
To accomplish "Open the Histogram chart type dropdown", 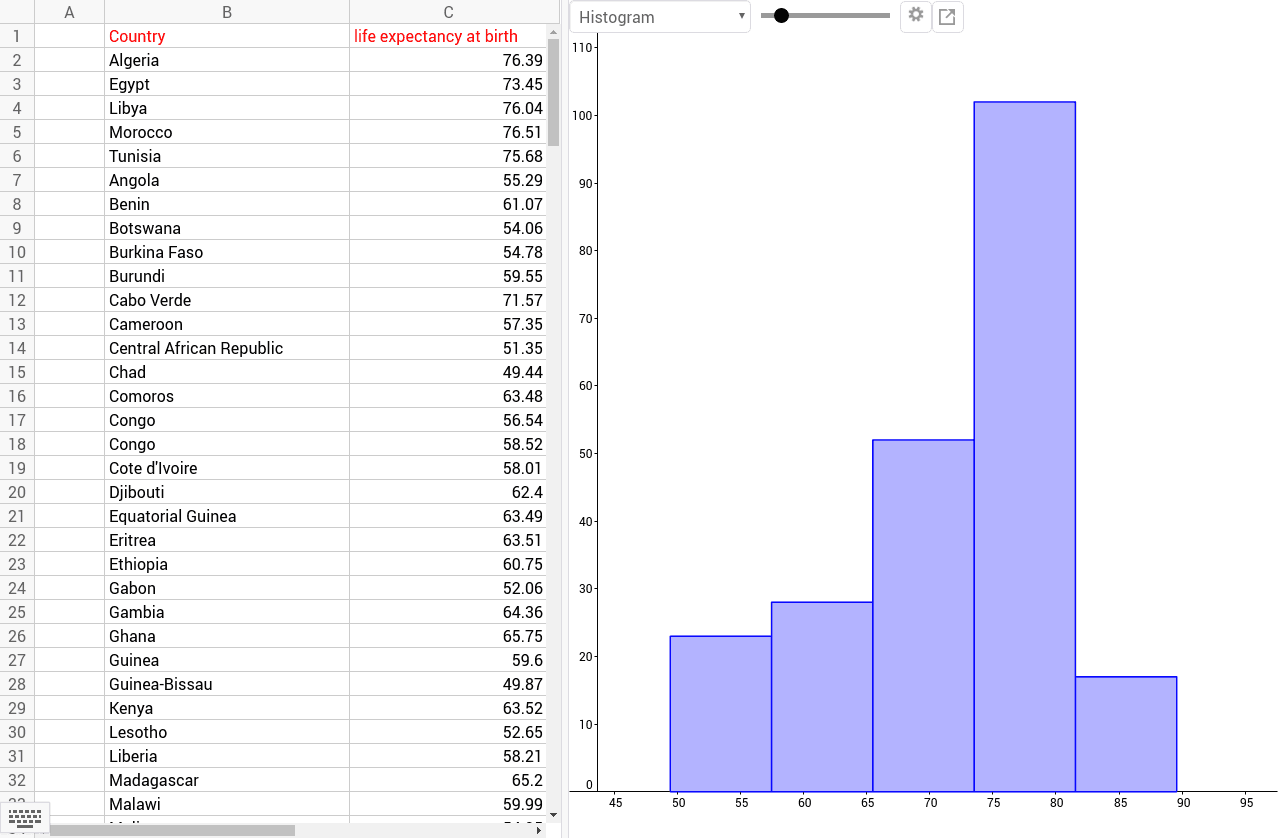I will click(x=659, y=17).
